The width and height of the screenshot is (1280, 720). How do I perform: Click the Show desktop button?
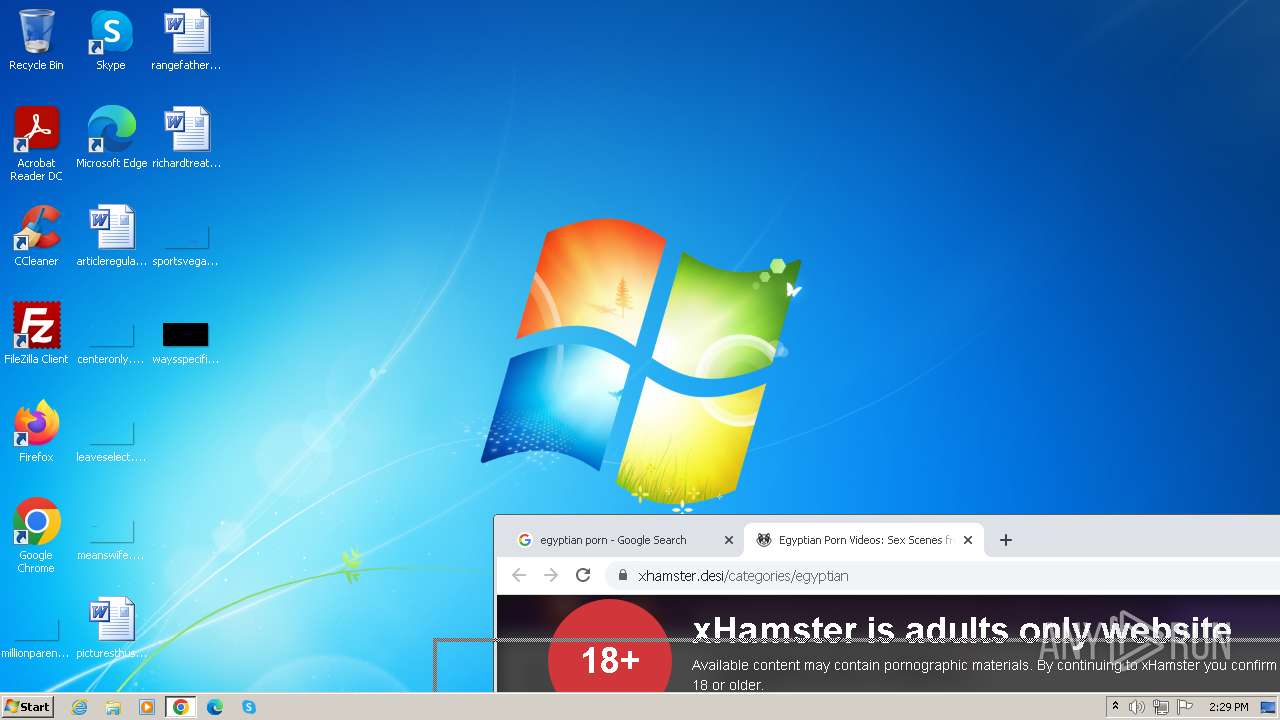point(1268,707)
